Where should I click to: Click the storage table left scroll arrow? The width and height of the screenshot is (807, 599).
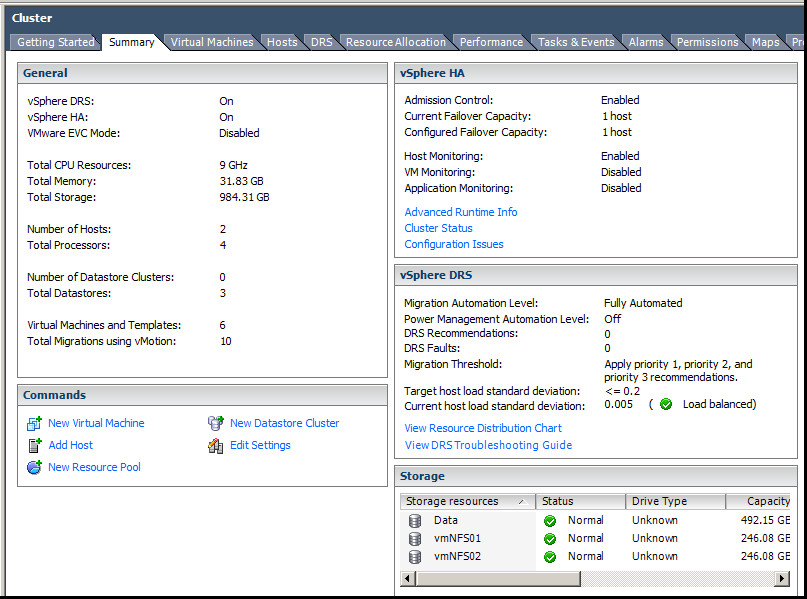pyautogui.click(x=408, y=578)
